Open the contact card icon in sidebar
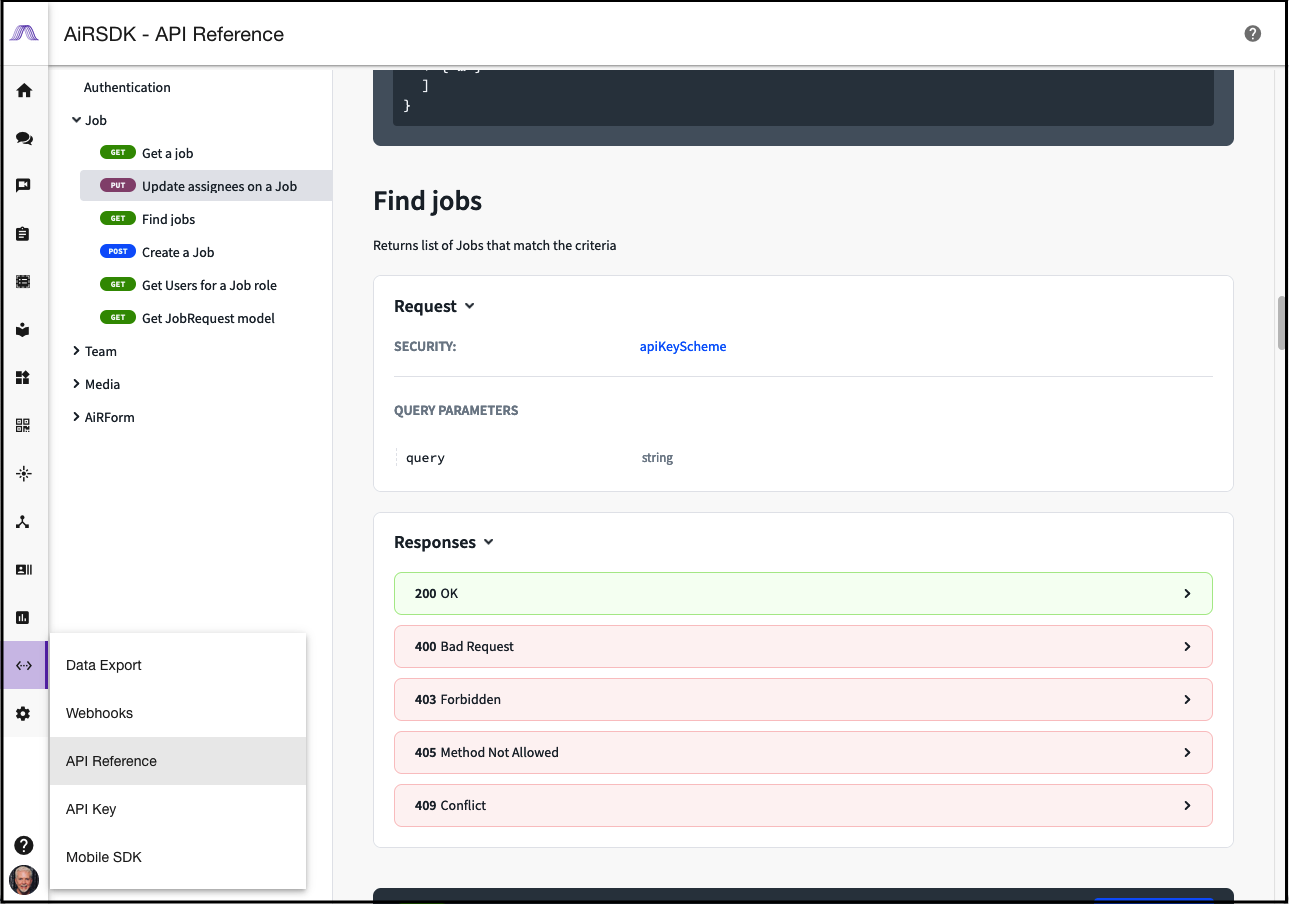Image resolution: width=1289 pixels, height=904 pixels. click(24, 570)
